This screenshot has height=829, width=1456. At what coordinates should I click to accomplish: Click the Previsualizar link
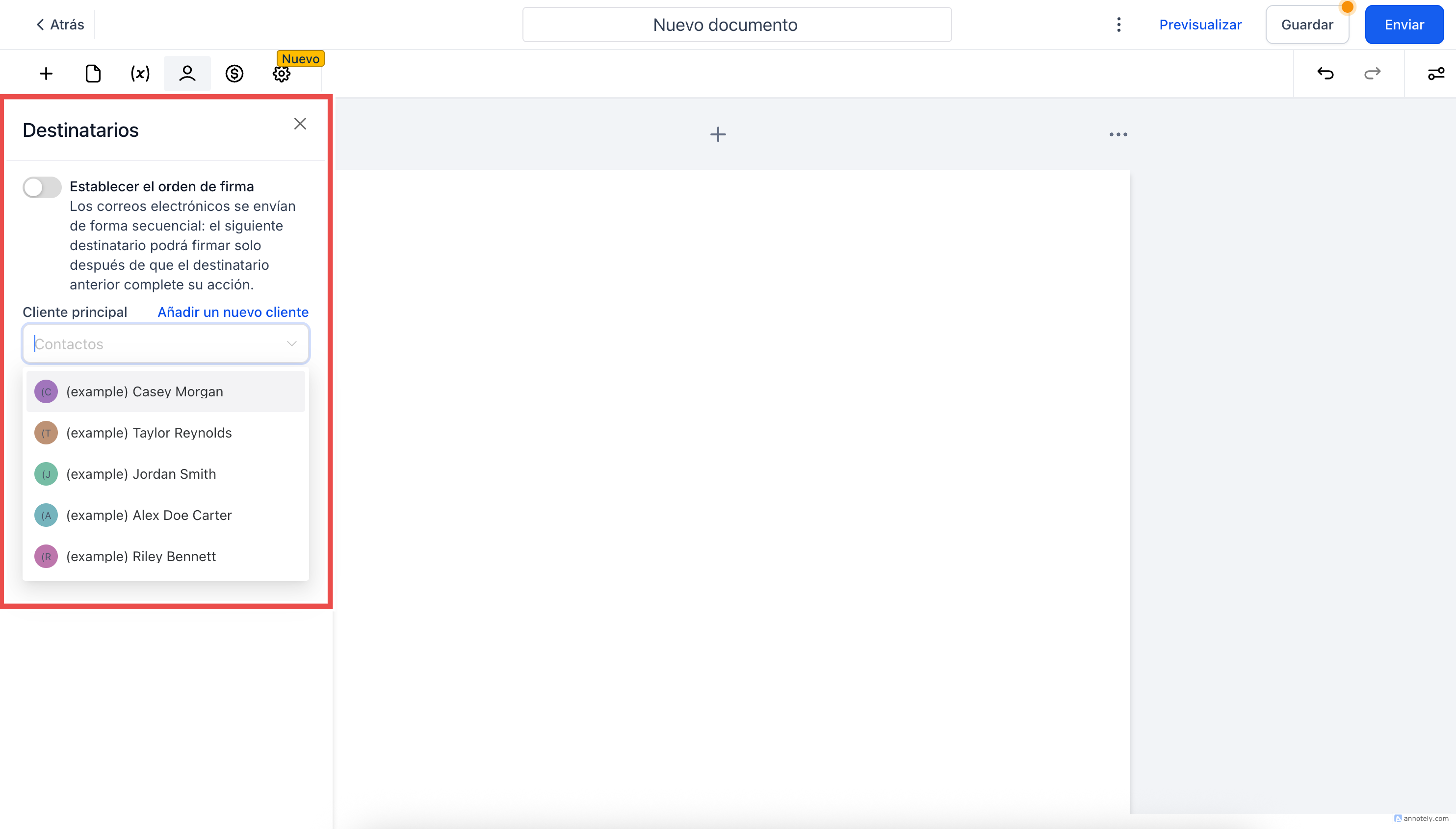pyautogui.click(x=1200, y=25)
